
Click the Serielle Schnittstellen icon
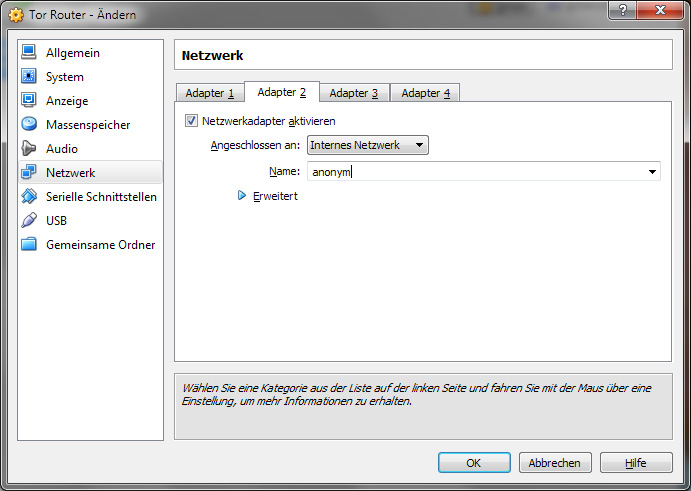click(x=29, y=196)
